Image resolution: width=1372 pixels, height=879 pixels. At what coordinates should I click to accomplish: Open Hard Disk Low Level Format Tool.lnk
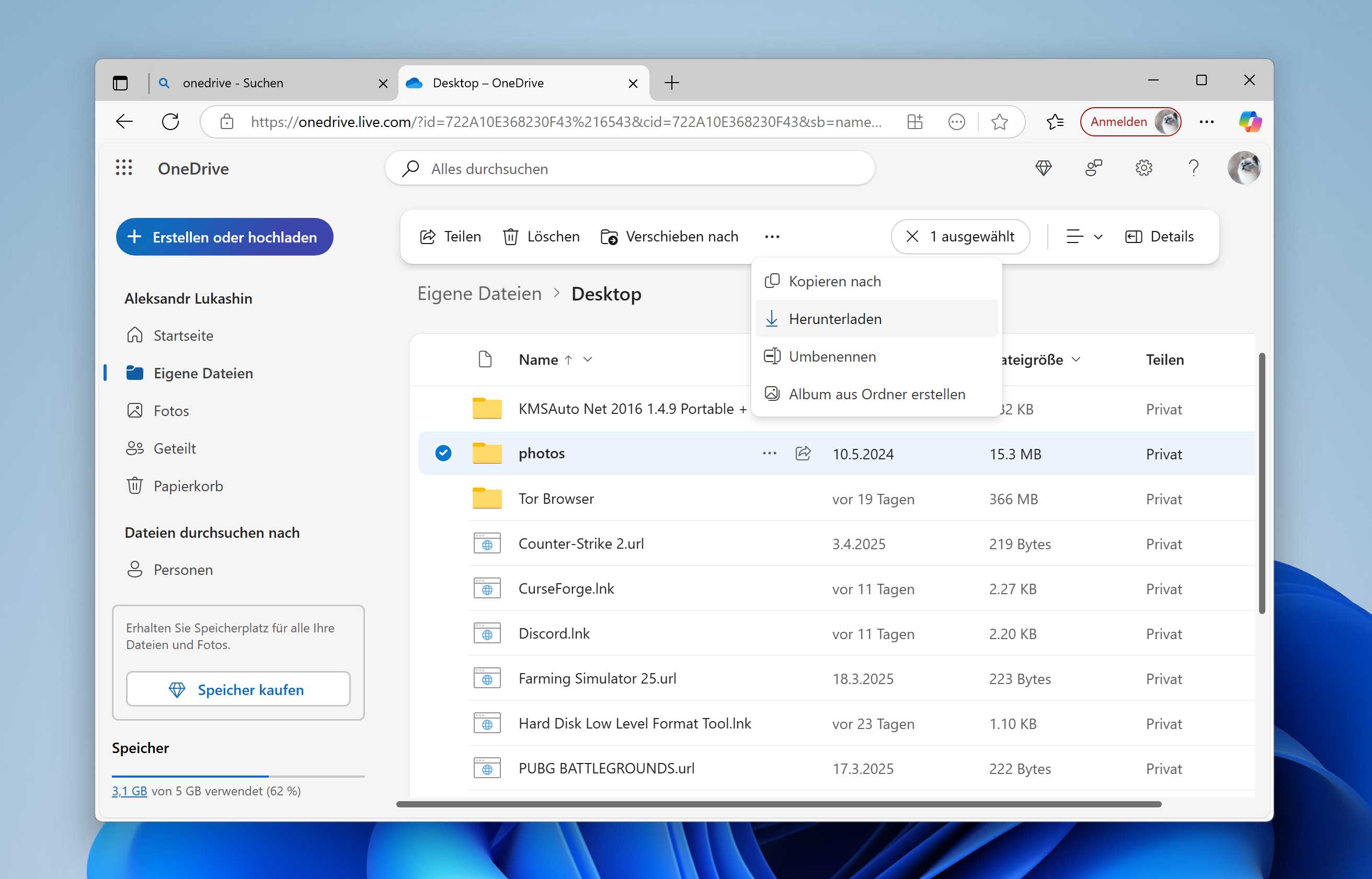click(x=634, y=723)
